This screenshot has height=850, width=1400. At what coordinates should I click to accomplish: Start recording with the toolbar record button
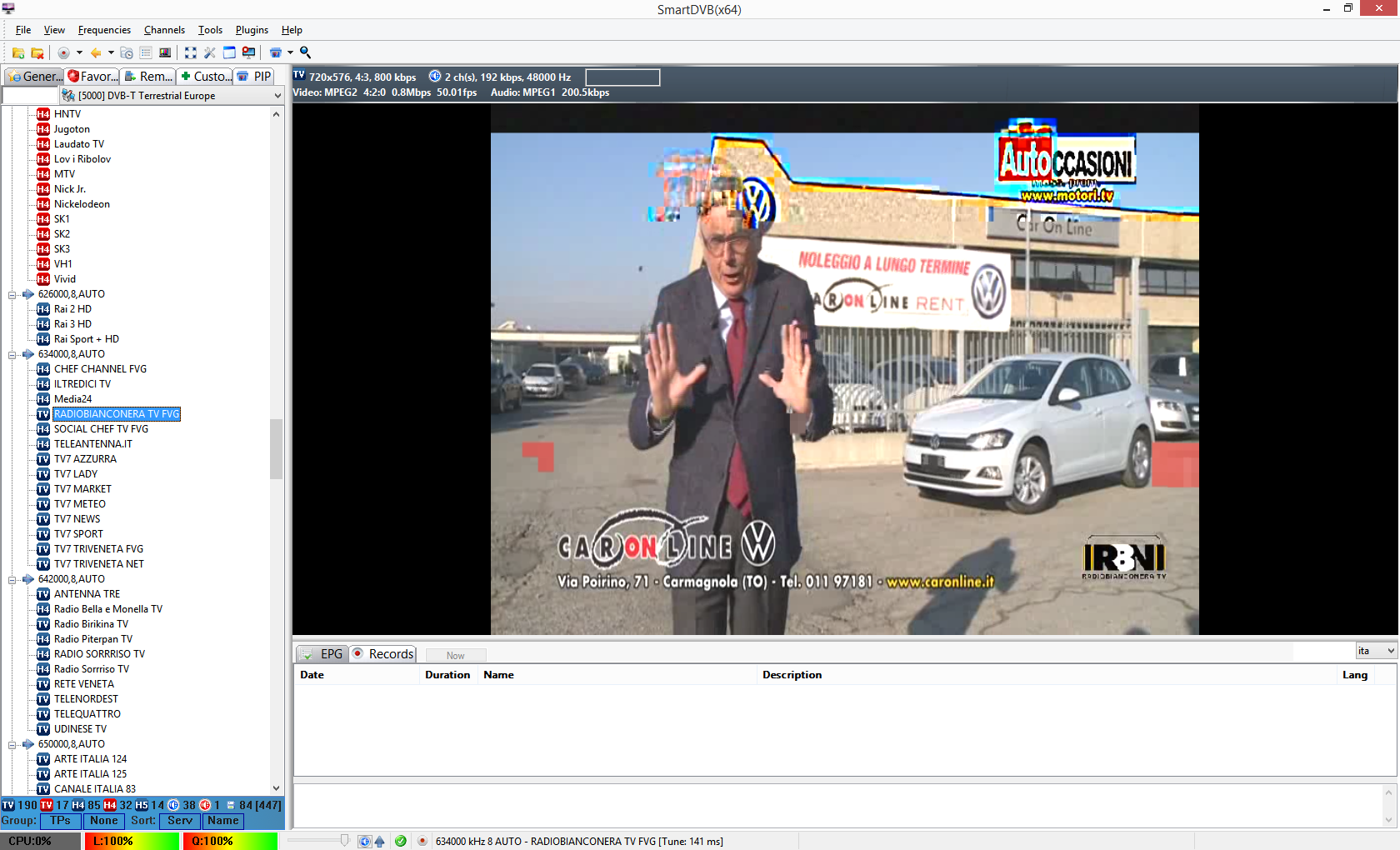(x=63, y=52)
